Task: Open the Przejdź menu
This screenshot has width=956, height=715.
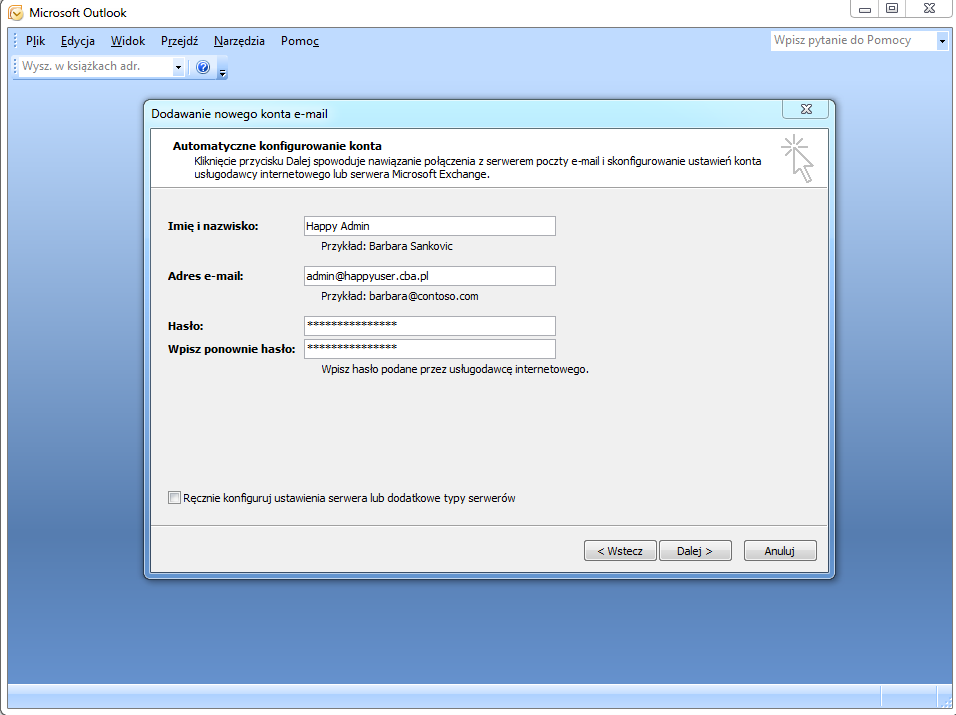Action: [x=179, y=41]
